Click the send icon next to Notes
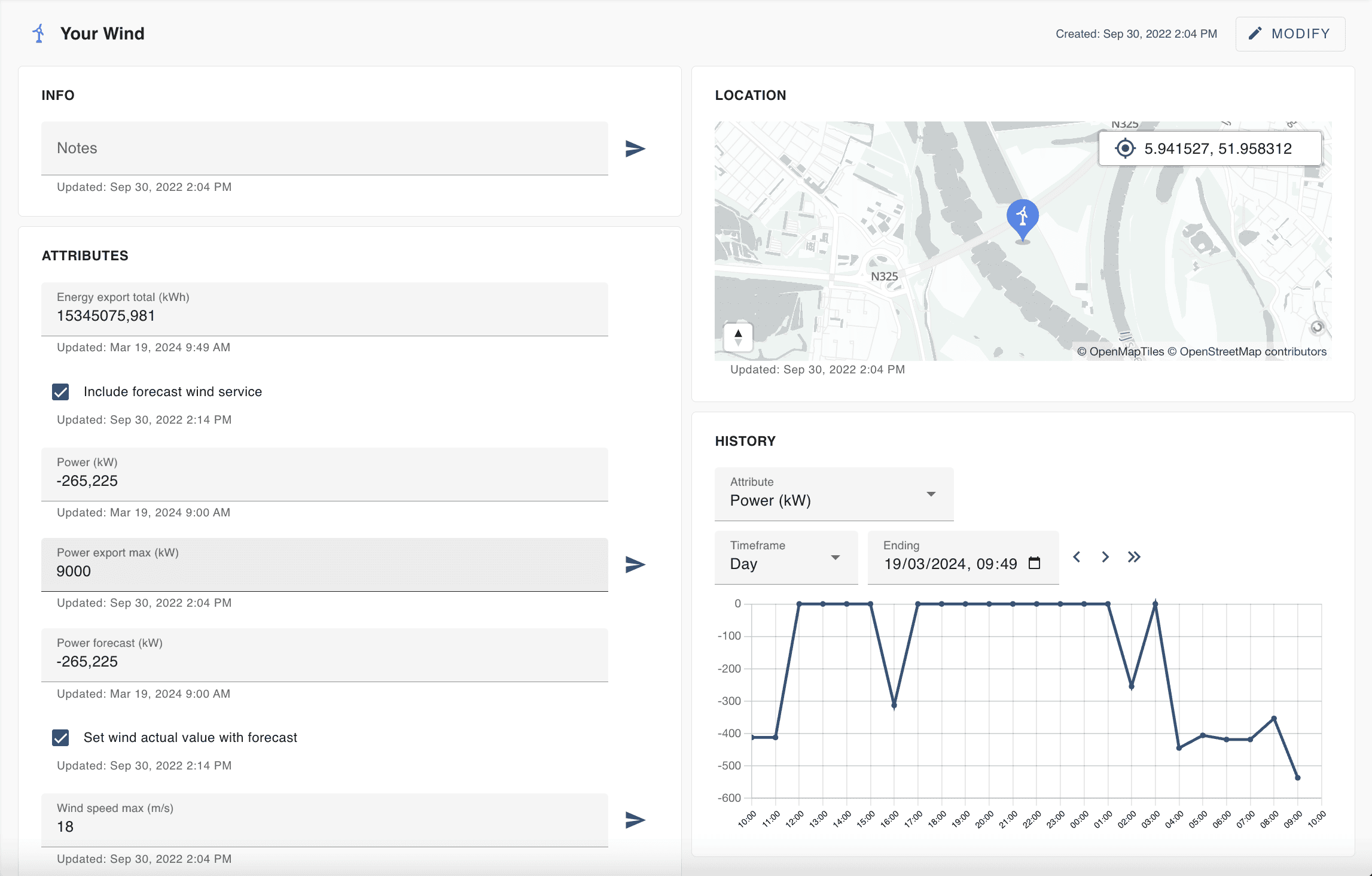Screen dimensions: 1372x876 coord(635,148)
